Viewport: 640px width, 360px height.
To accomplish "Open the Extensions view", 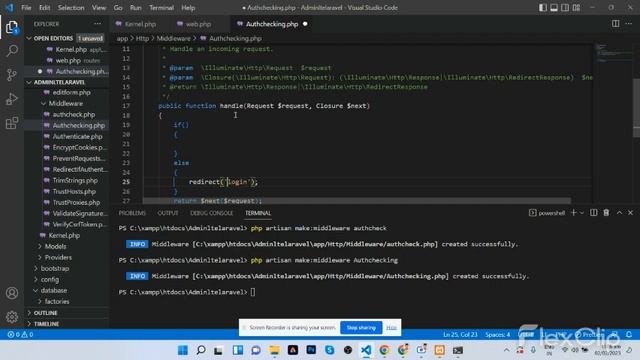I will pos(12,123).
